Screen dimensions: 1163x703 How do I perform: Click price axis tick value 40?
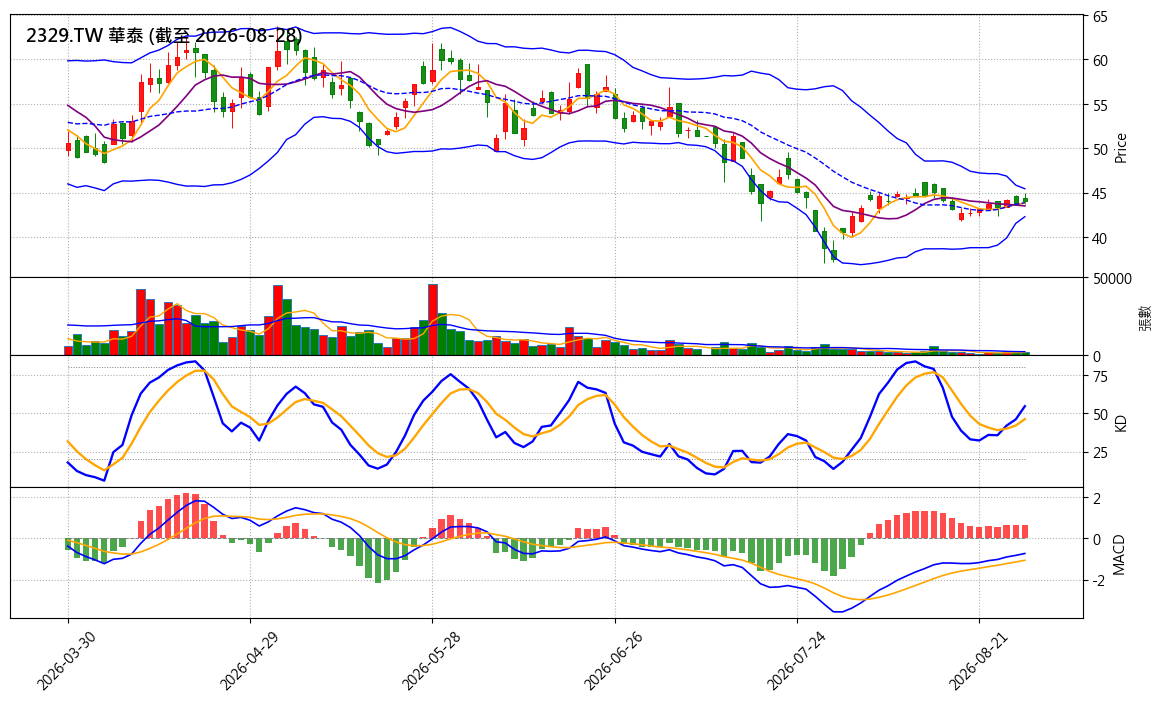(1100, 238)
